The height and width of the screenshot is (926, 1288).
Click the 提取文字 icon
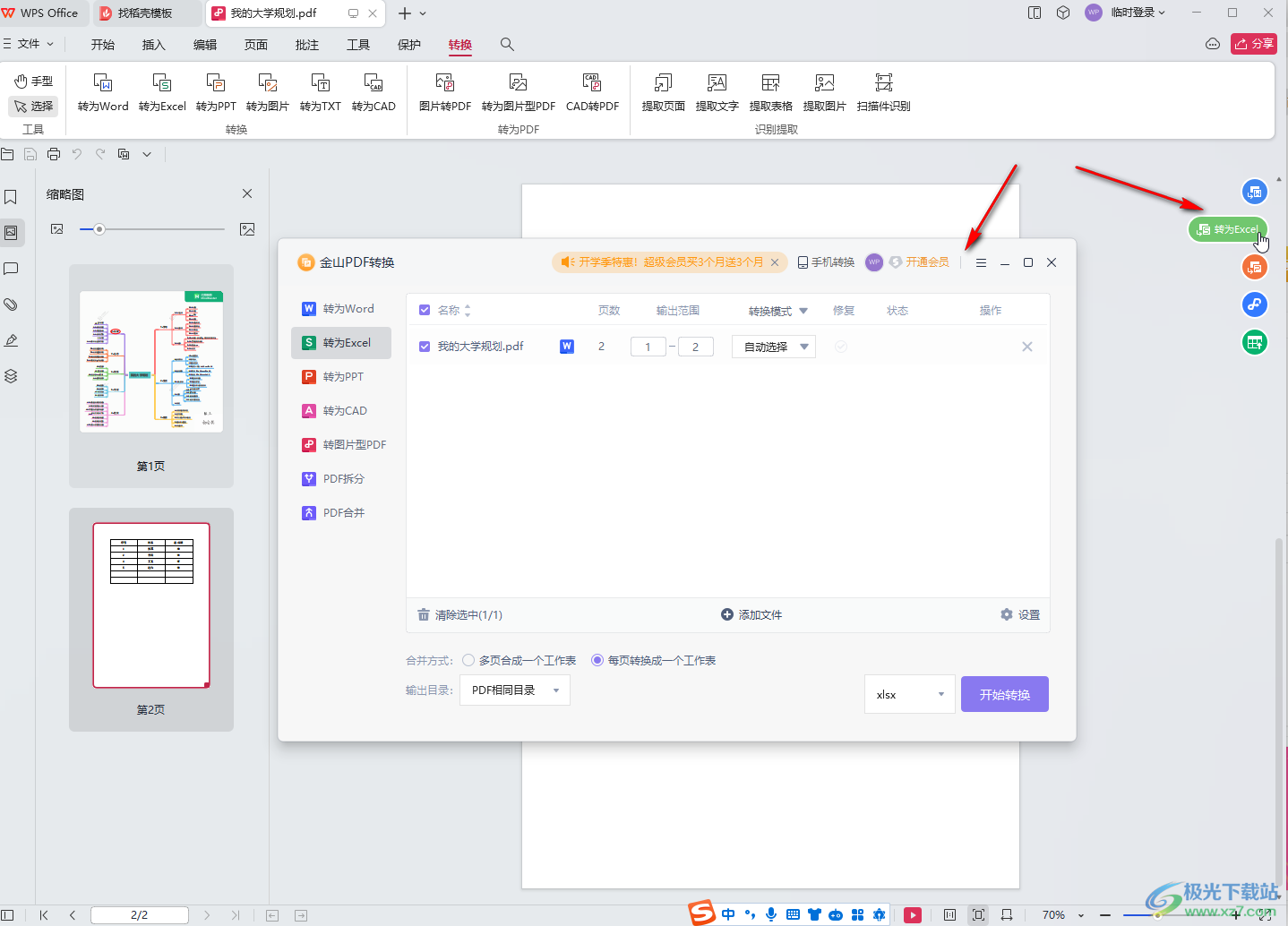717,93
